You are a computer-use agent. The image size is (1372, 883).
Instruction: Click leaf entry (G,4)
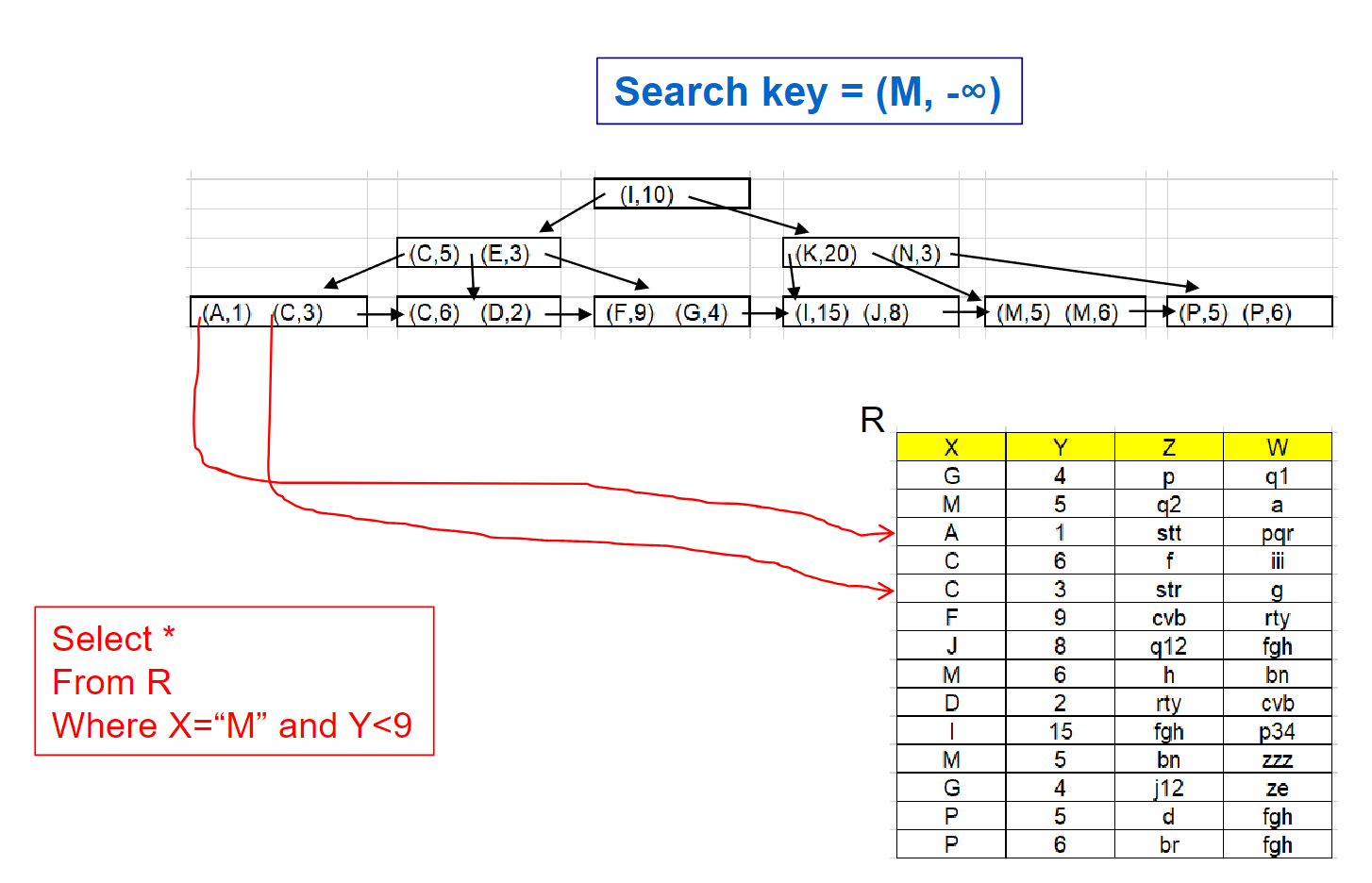pos(702,313)
